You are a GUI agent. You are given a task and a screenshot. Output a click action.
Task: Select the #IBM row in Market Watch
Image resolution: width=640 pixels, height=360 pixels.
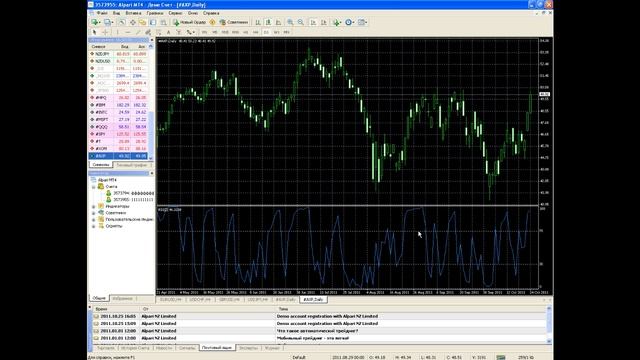[x=118, y=105]
